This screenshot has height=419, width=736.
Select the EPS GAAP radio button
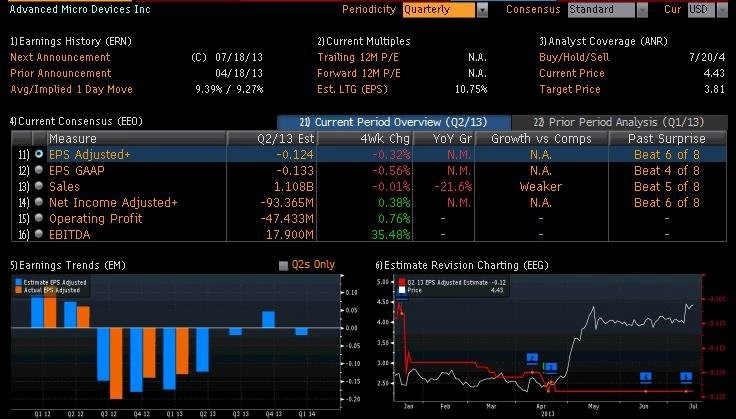coord(38,170)
